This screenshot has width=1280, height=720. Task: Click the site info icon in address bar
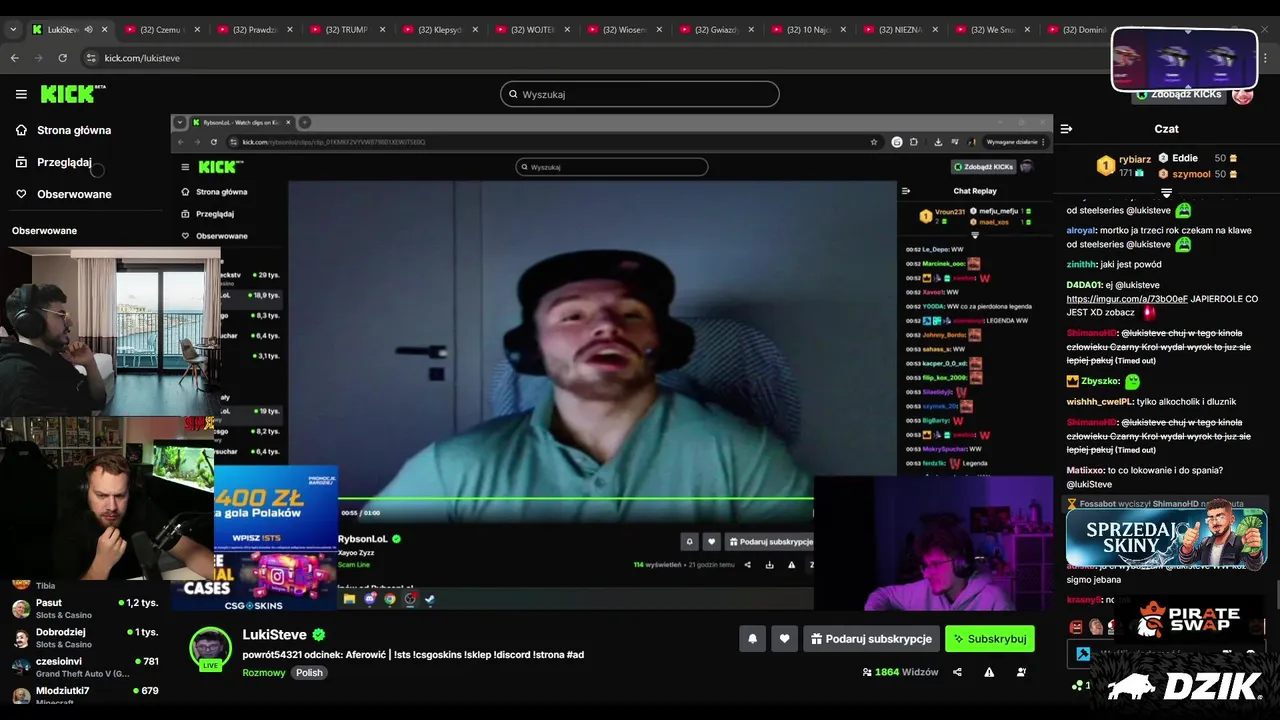click(92, 58)
